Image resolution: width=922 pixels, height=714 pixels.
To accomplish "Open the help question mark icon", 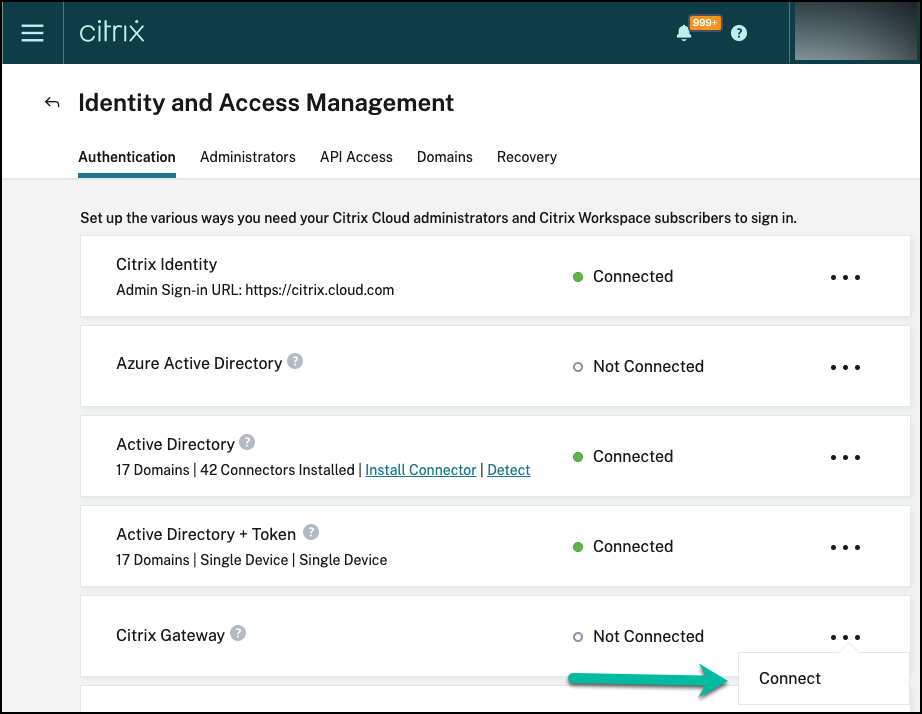I will coord(739,33).
